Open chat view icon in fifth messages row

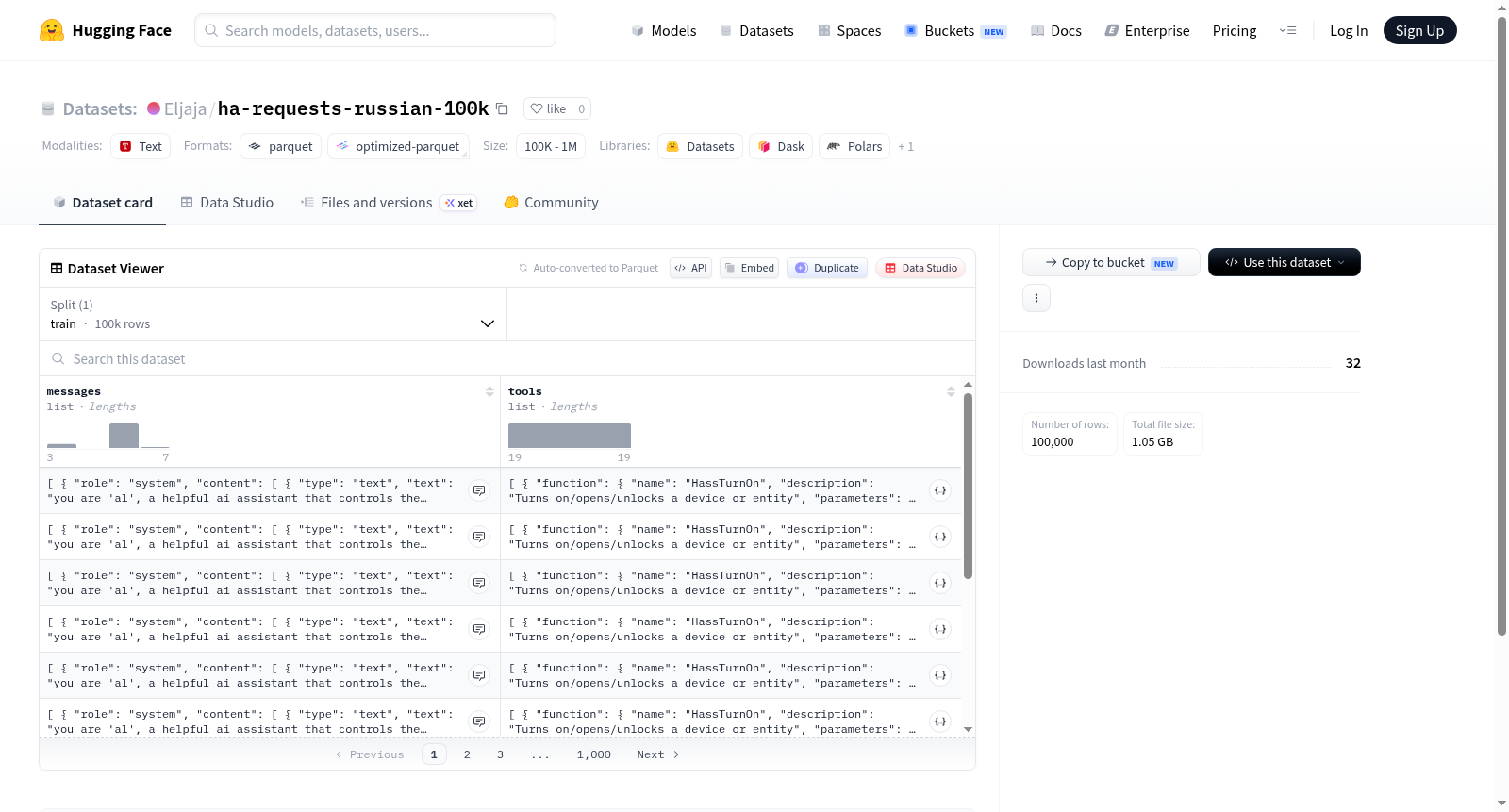(x=479, y=675)
